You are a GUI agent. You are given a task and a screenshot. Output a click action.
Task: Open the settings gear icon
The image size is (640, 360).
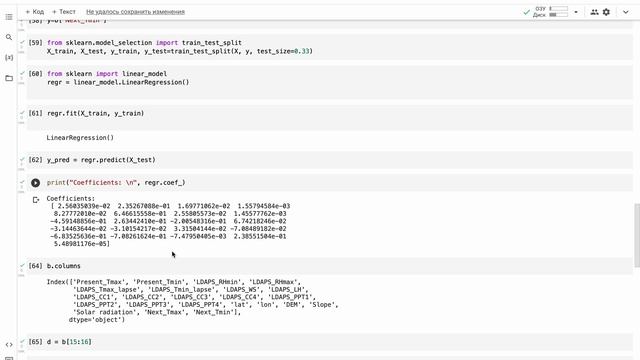tap(606, 12)
